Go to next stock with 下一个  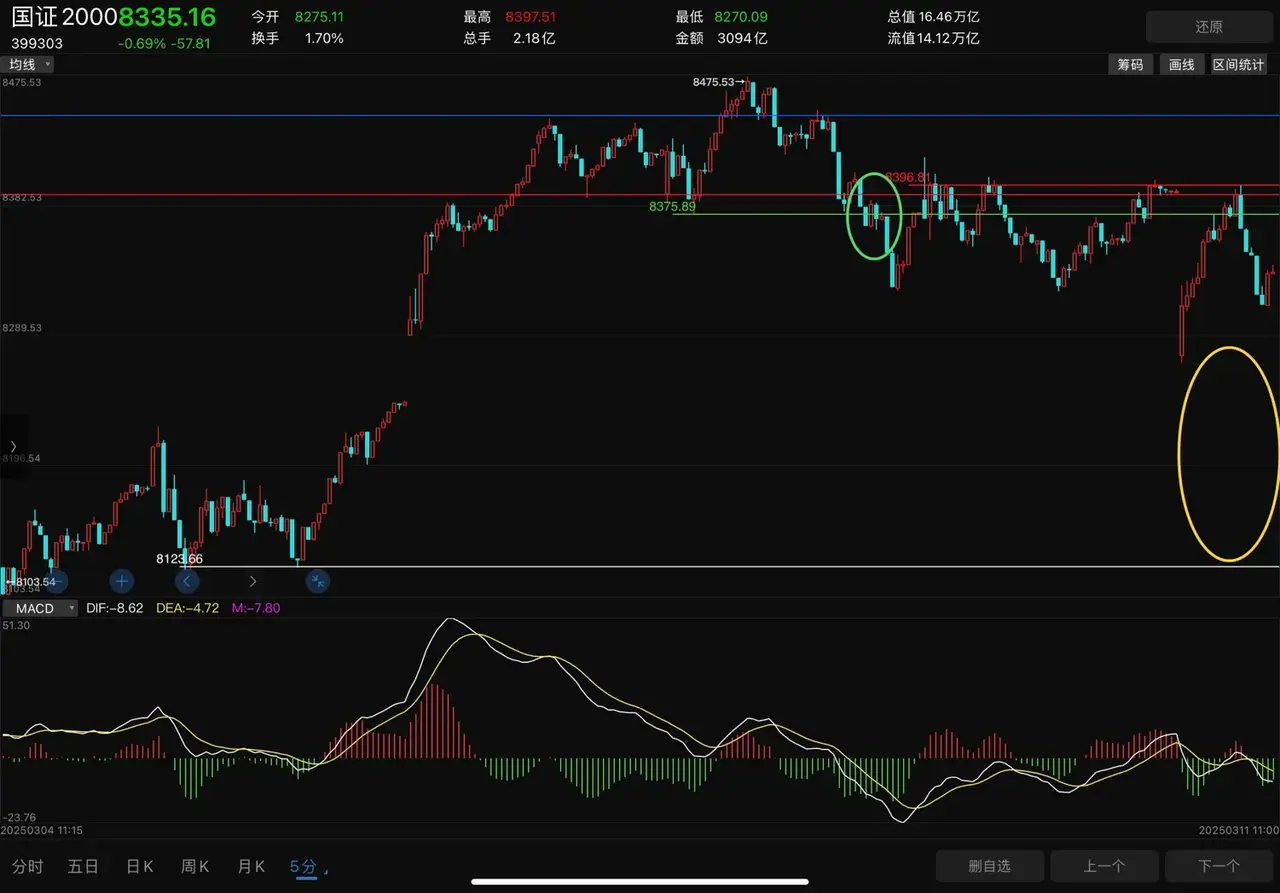click(x=1218, y=866)
